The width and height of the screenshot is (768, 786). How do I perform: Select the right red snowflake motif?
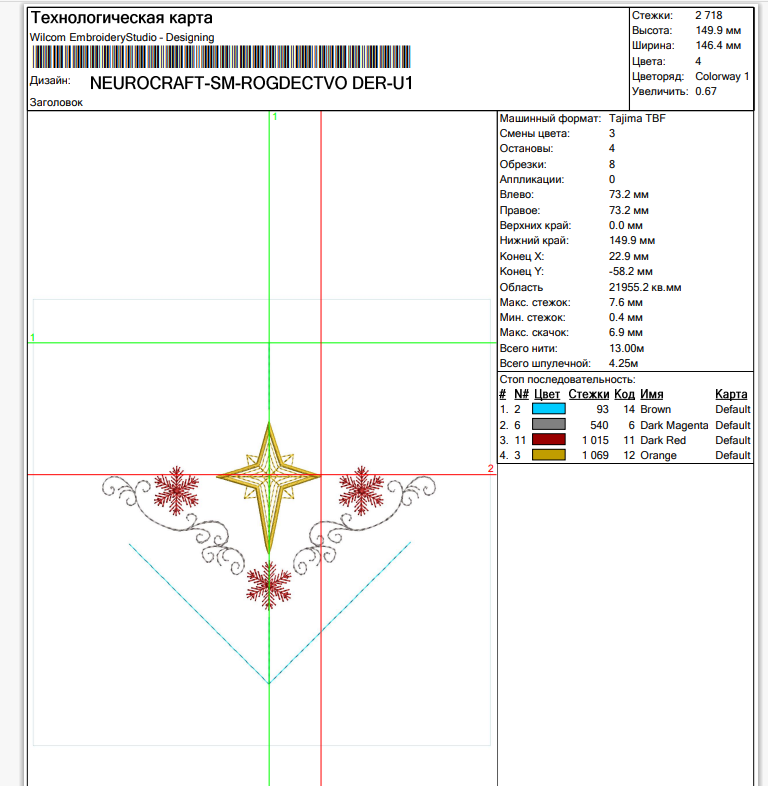361,490
